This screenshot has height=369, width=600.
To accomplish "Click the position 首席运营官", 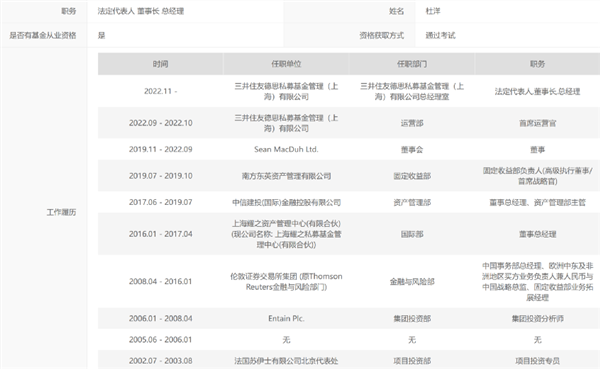I will pos(537,123).
